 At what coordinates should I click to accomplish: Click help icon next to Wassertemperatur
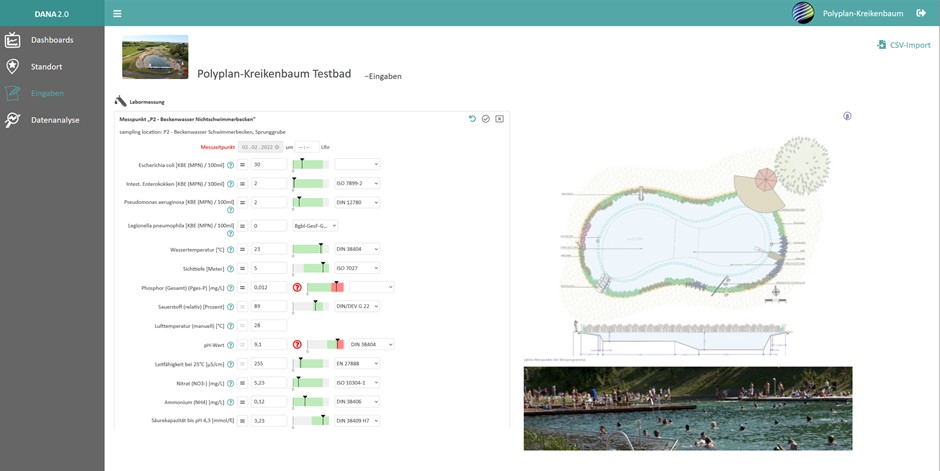click(x=231, y=250)
